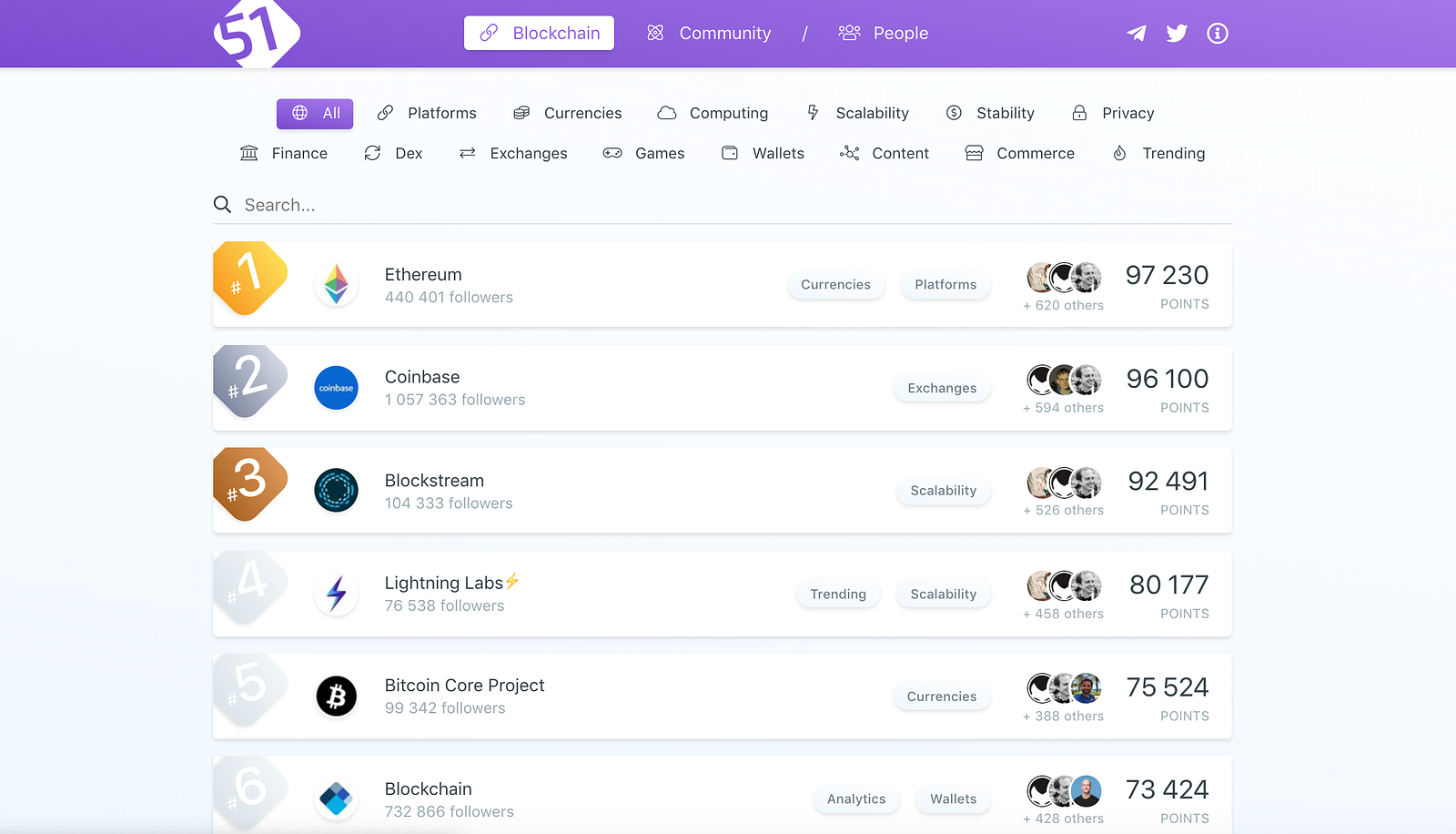Click the info circle icon
This screenshot has height=834, width=1456.
(1218, 34)
